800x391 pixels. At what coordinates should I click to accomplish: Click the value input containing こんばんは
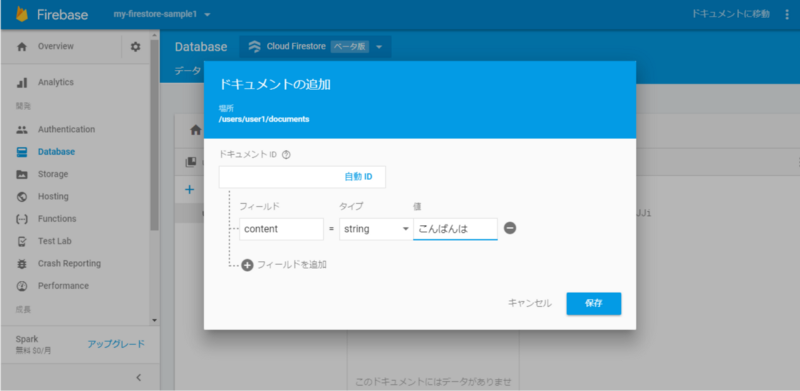(x=455, y=229)
